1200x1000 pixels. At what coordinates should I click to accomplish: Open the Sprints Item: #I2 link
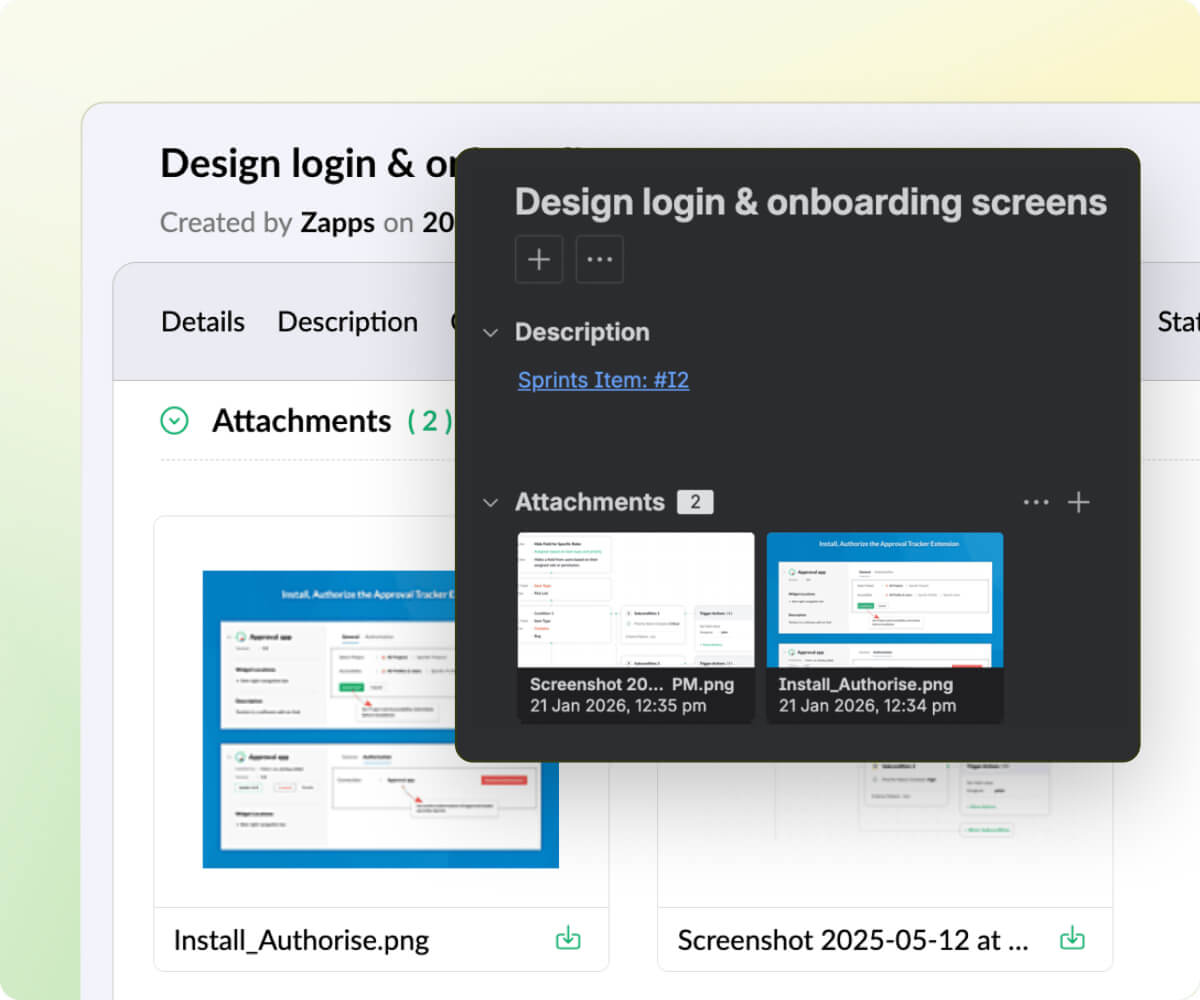click(x=603, y=380)
